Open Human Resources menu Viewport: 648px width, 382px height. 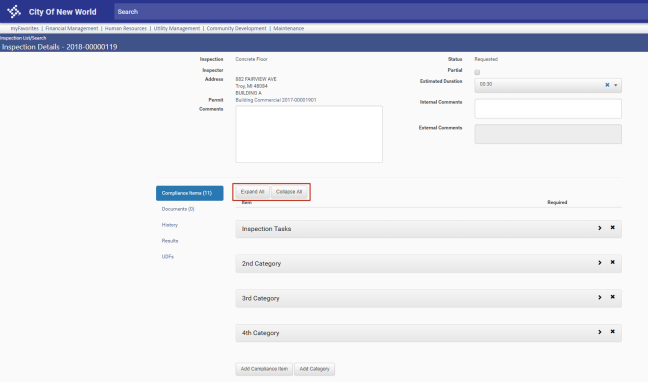tap(126, 29)
